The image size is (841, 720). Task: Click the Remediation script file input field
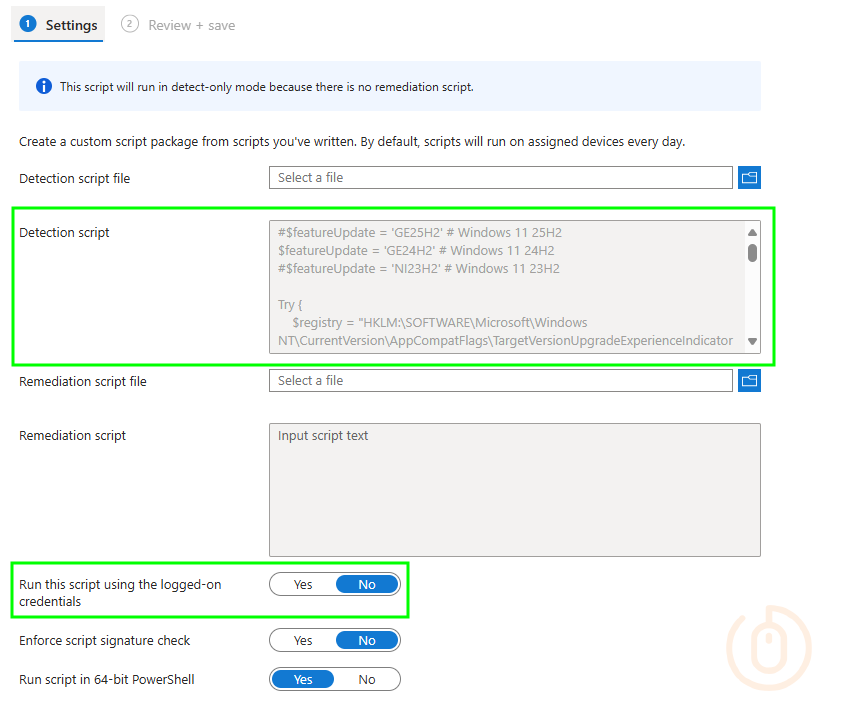click(500, 381)
